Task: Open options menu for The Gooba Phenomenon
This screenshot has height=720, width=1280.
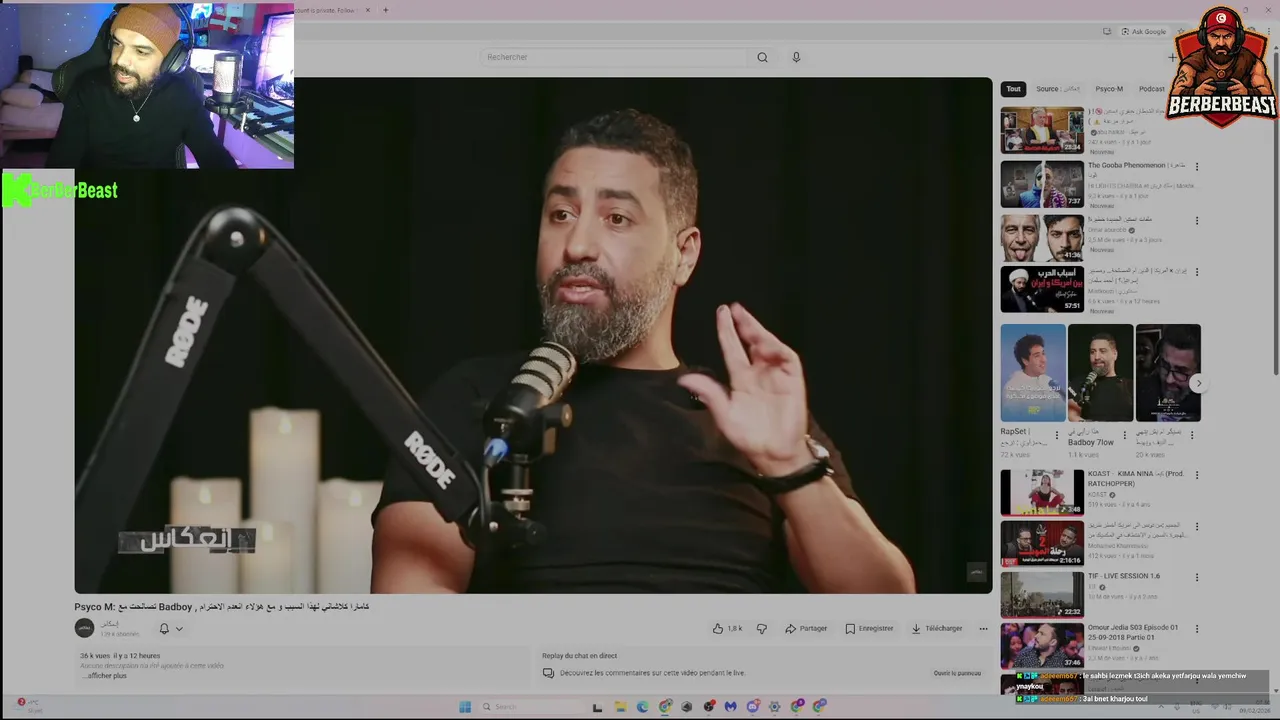Action: 1197,167
